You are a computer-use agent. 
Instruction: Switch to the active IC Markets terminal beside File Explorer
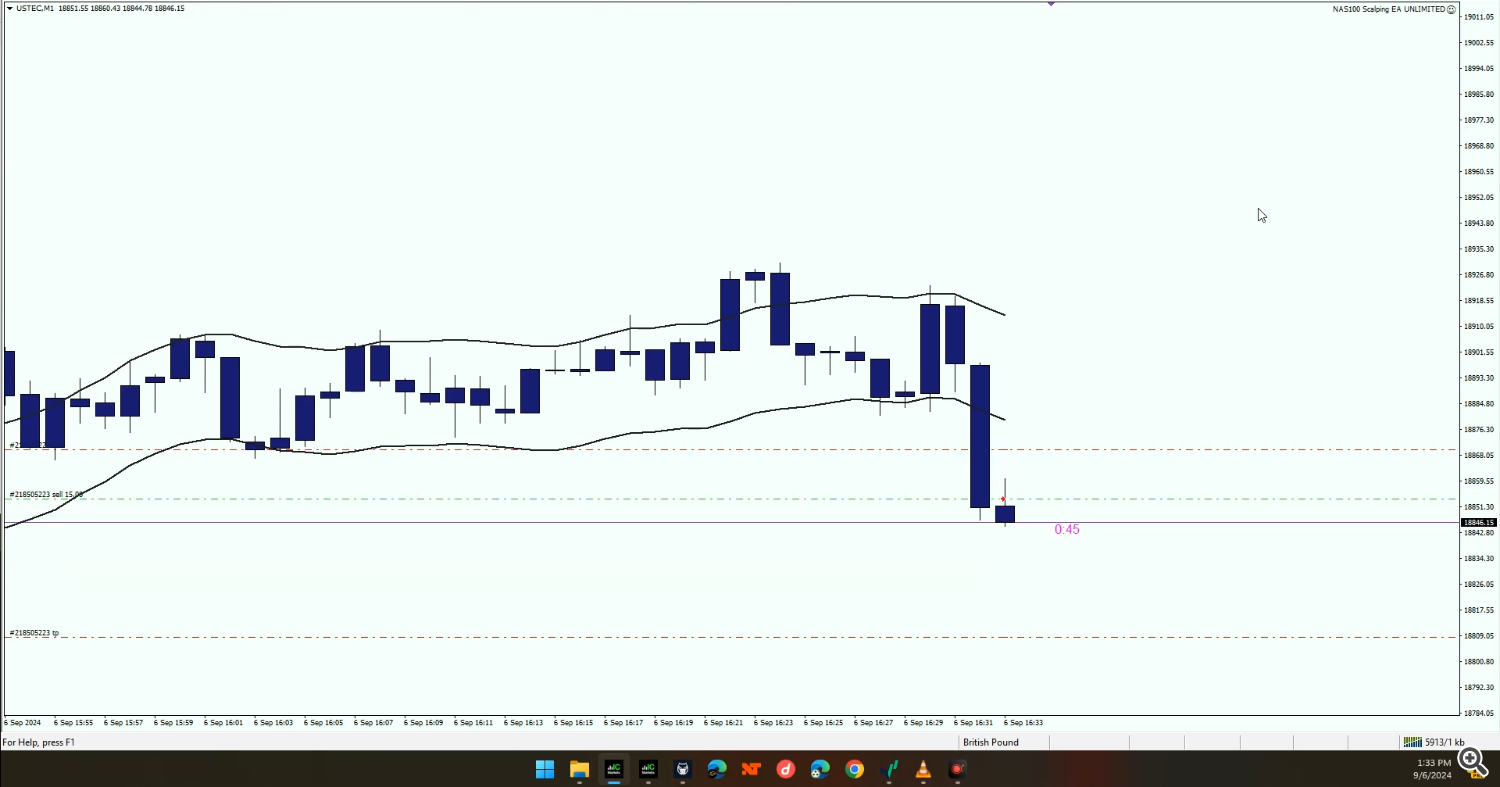pos(614,769)
